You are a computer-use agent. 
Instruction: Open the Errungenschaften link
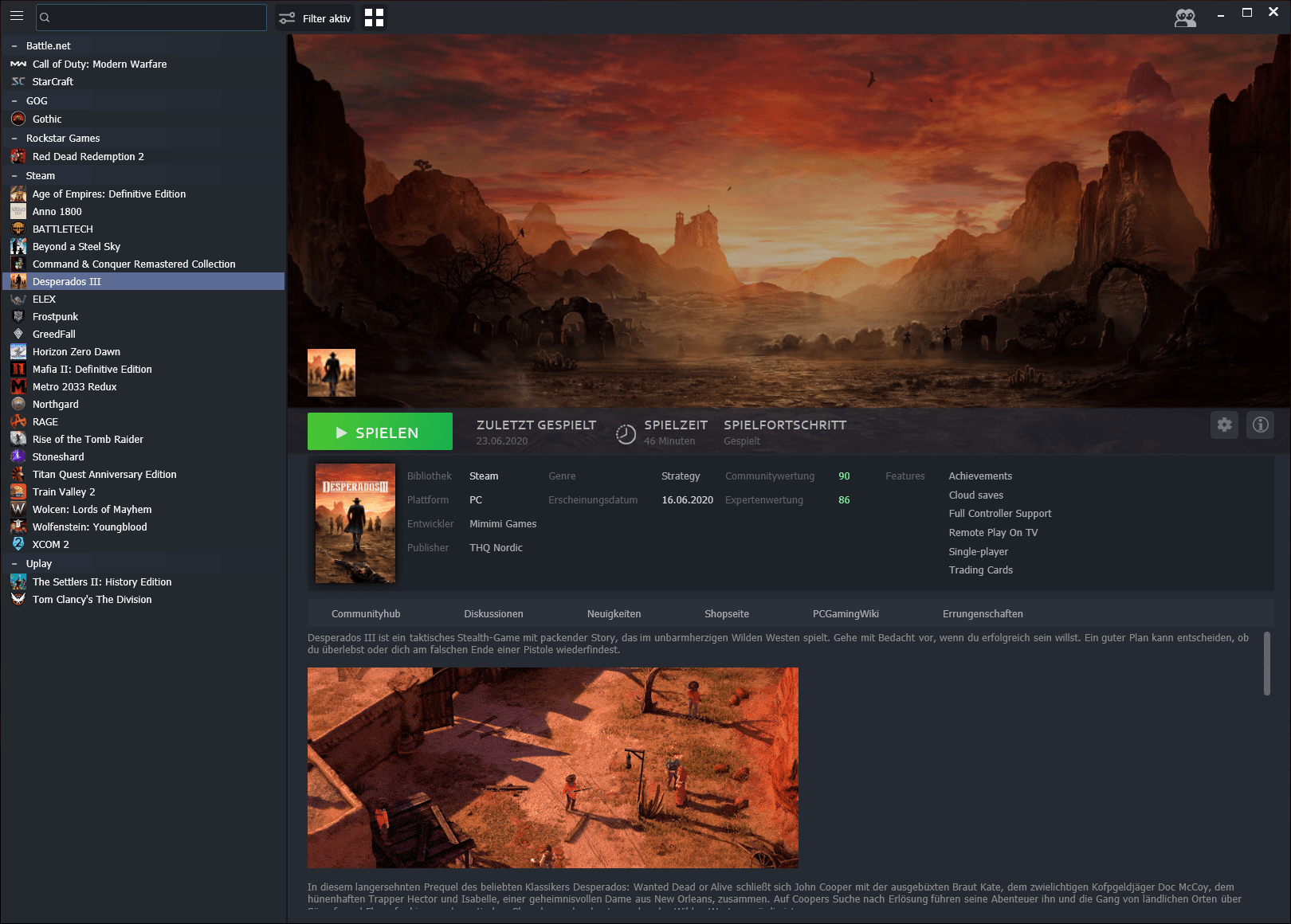pos(983,614)
